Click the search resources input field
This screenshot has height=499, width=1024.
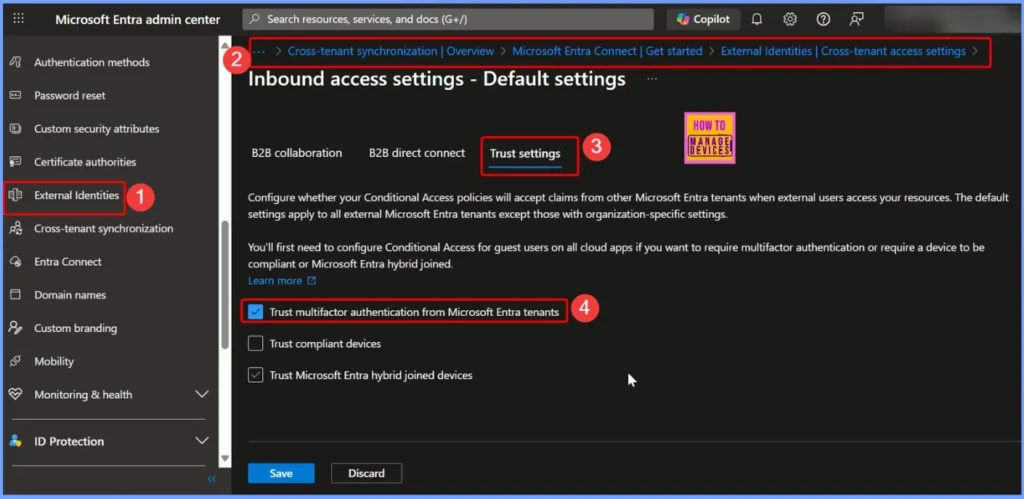point(448,19)
